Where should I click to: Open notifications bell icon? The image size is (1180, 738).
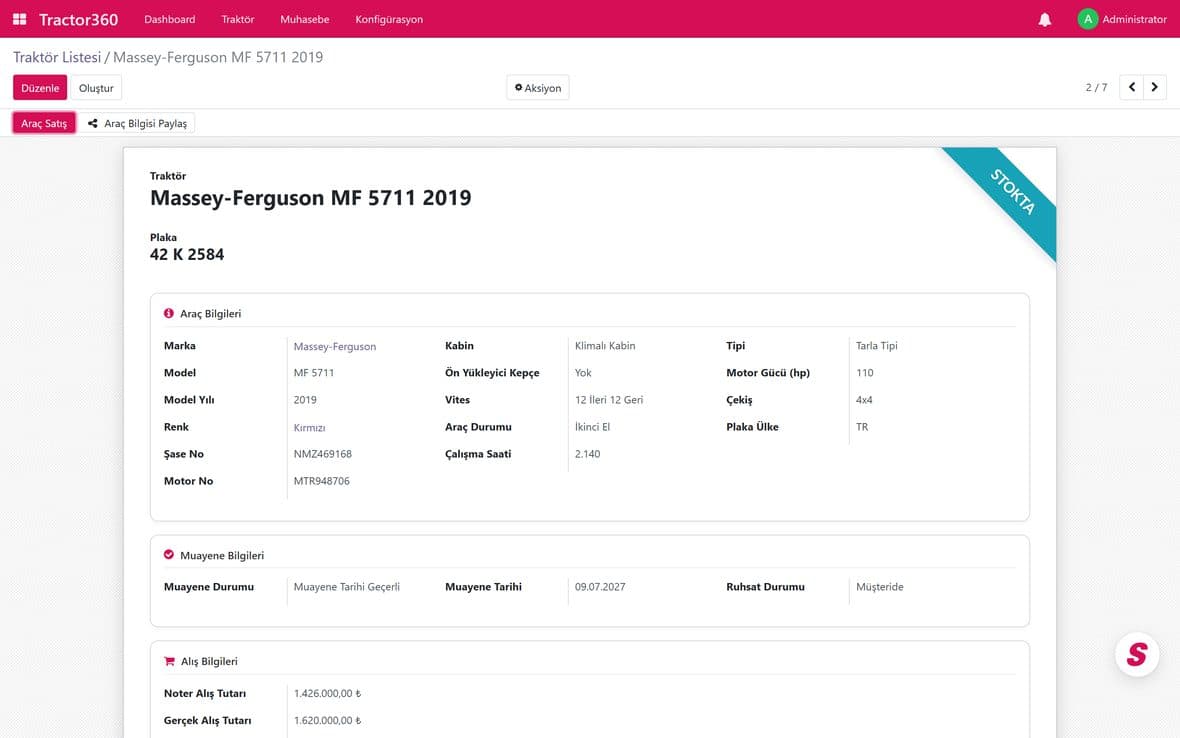tap(1045, 20)
